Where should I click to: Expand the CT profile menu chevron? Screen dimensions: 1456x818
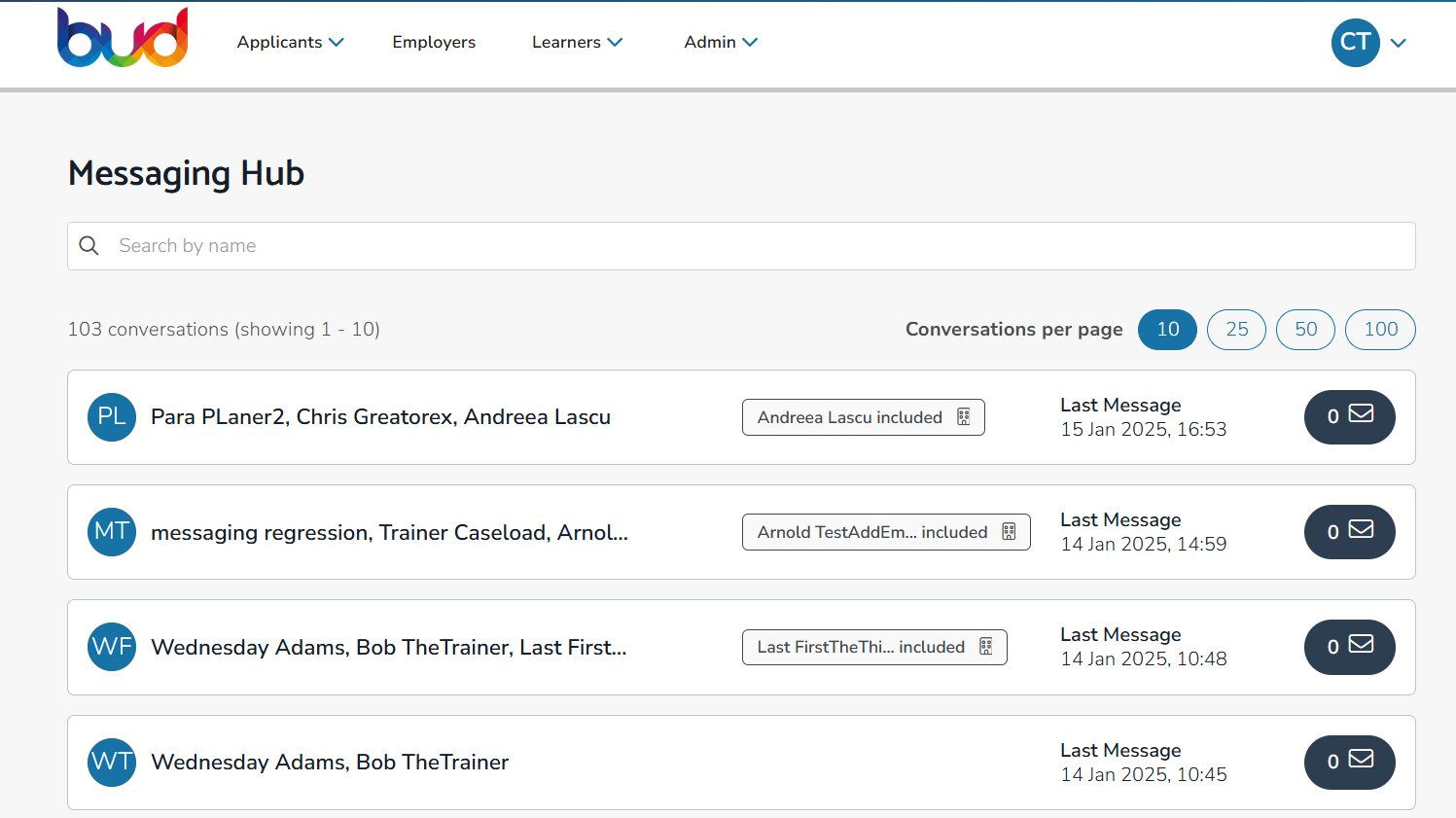pos(1400,43)
